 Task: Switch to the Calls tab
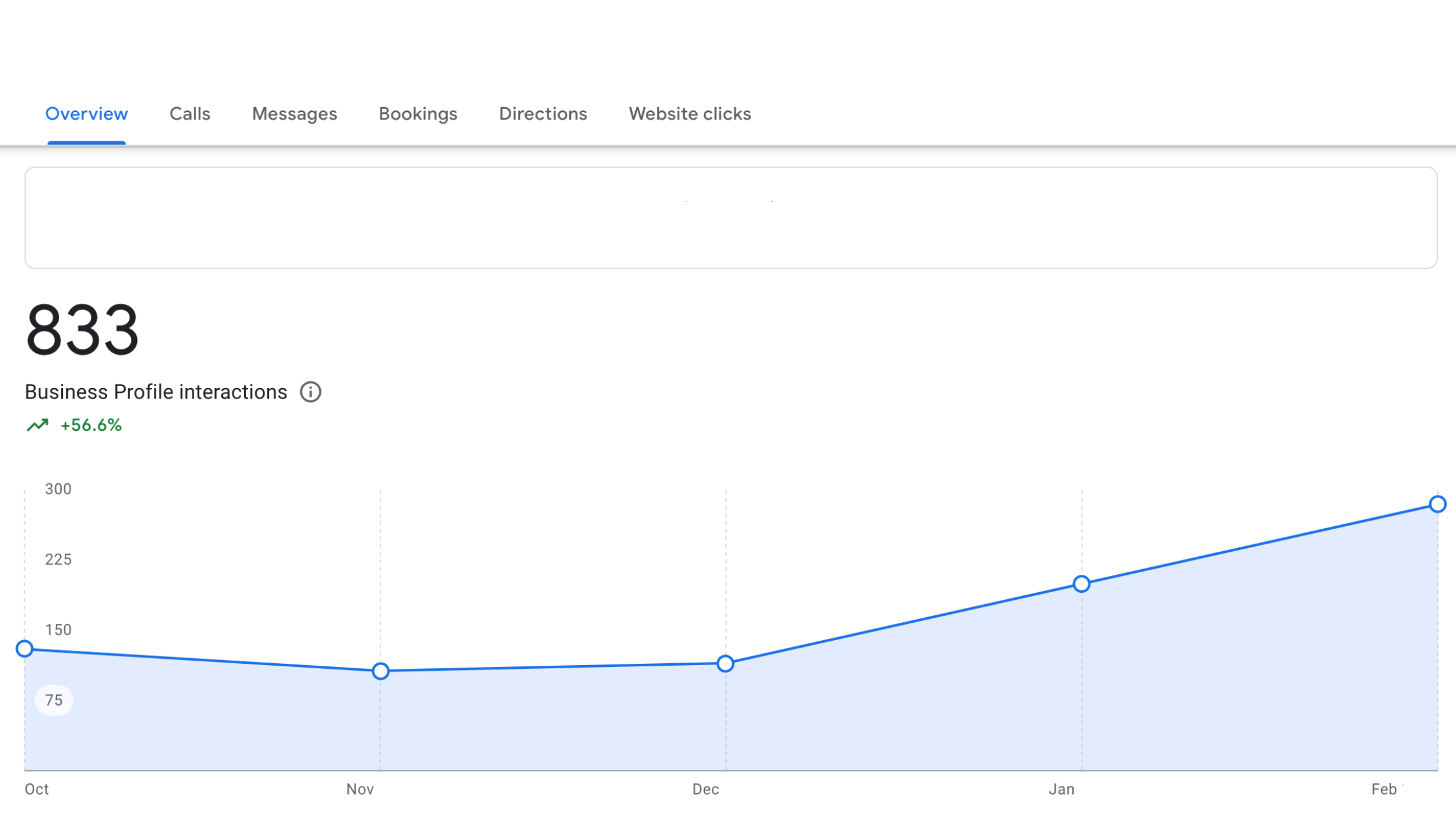[190, 114]
